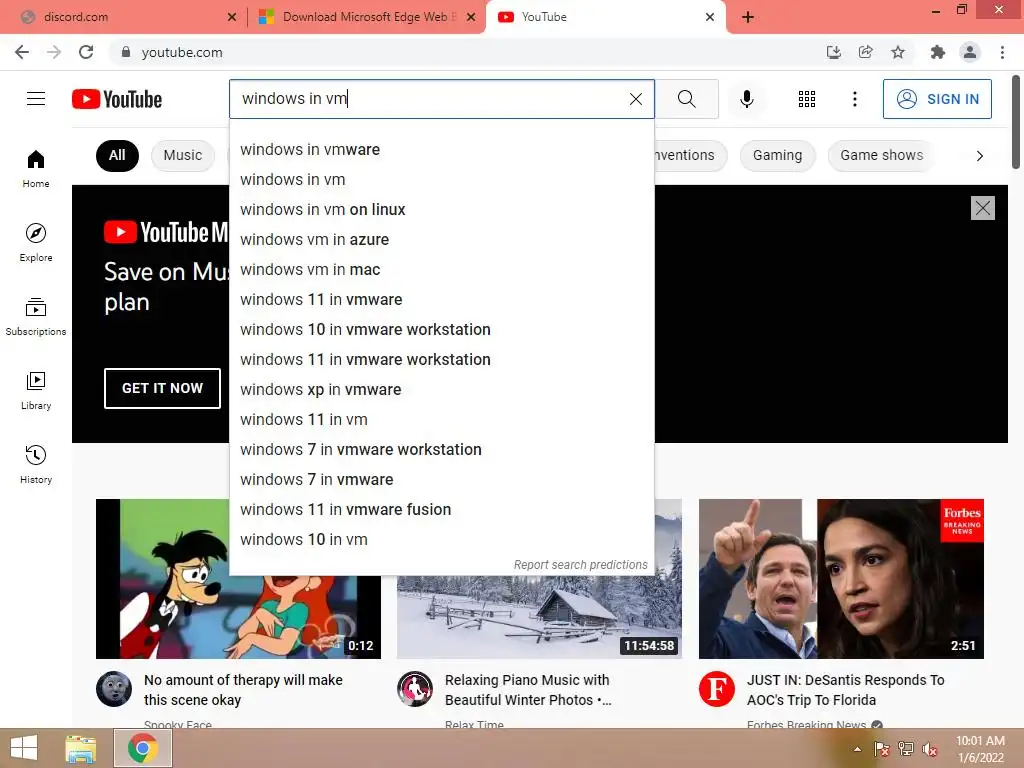Choose suggestion "windows 10 in vm"
1024x768 pixels.
[441, 539]
